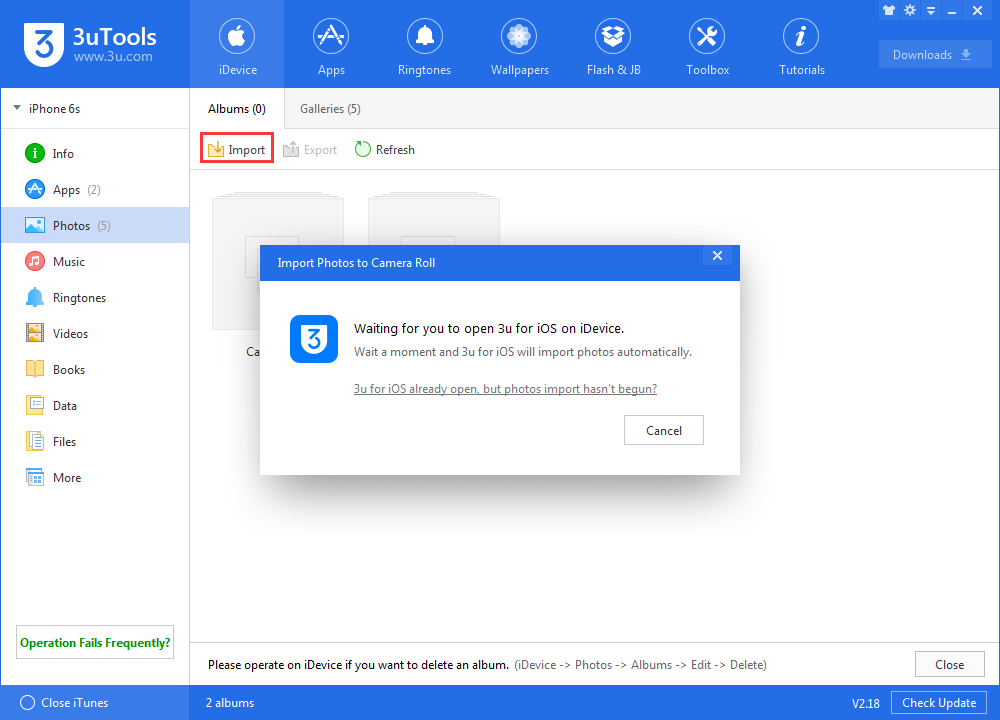Toggle the Close iTunes option
The height and width of the screenshot is (720, 1000).
[64, 703]
